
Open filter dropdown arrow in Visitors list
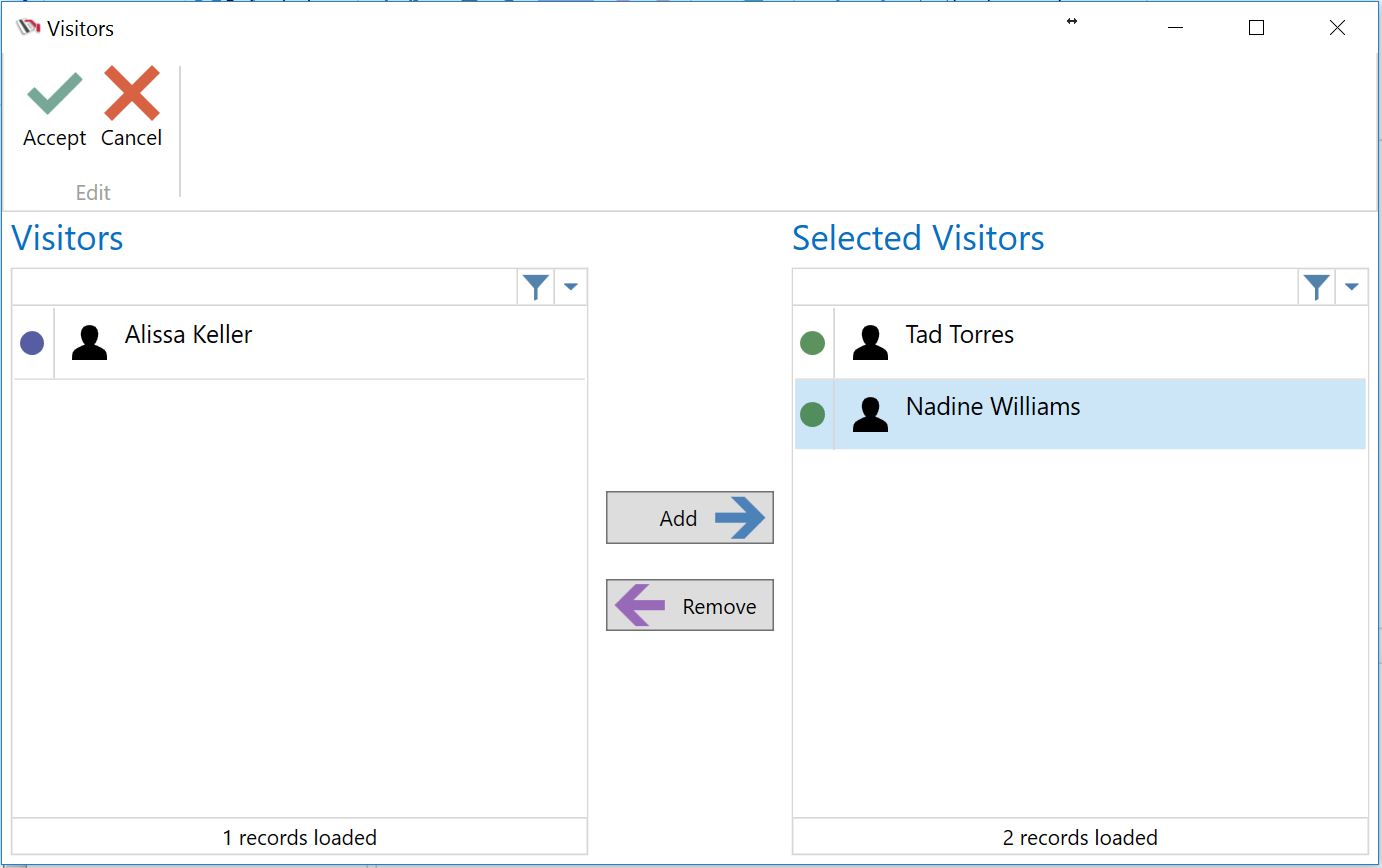(571, 287)
